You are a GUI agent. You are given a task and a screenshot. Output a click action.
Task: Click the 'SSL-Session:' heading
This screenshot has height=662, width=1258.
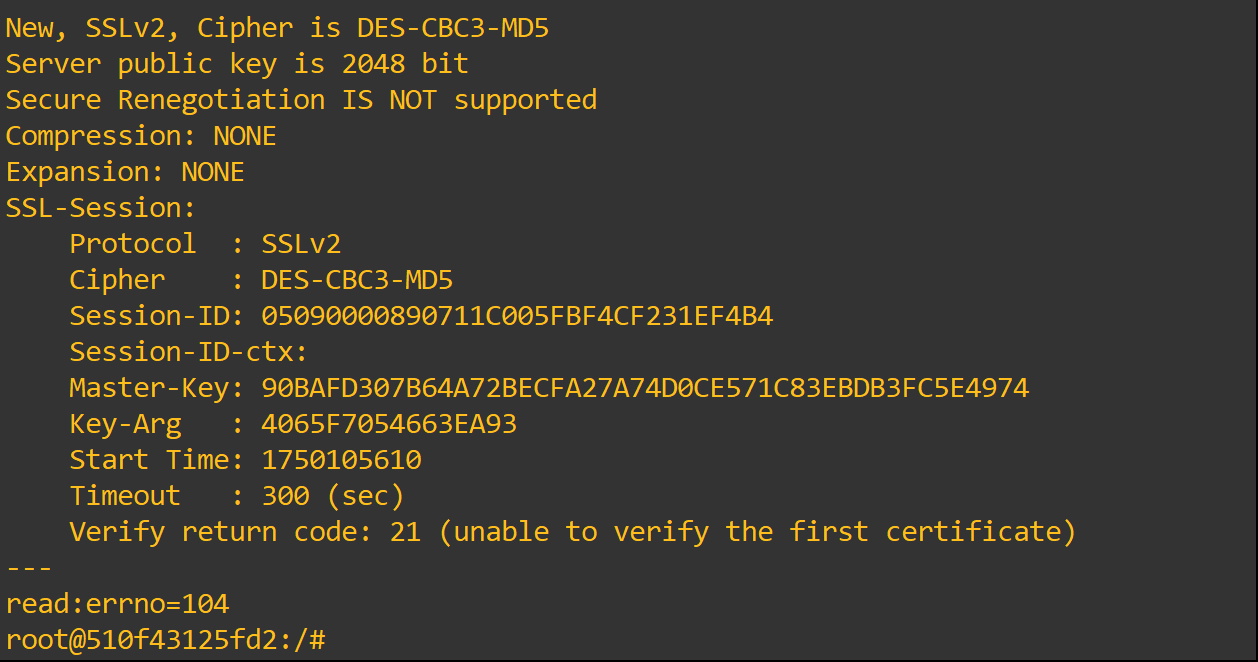(101, 208)
